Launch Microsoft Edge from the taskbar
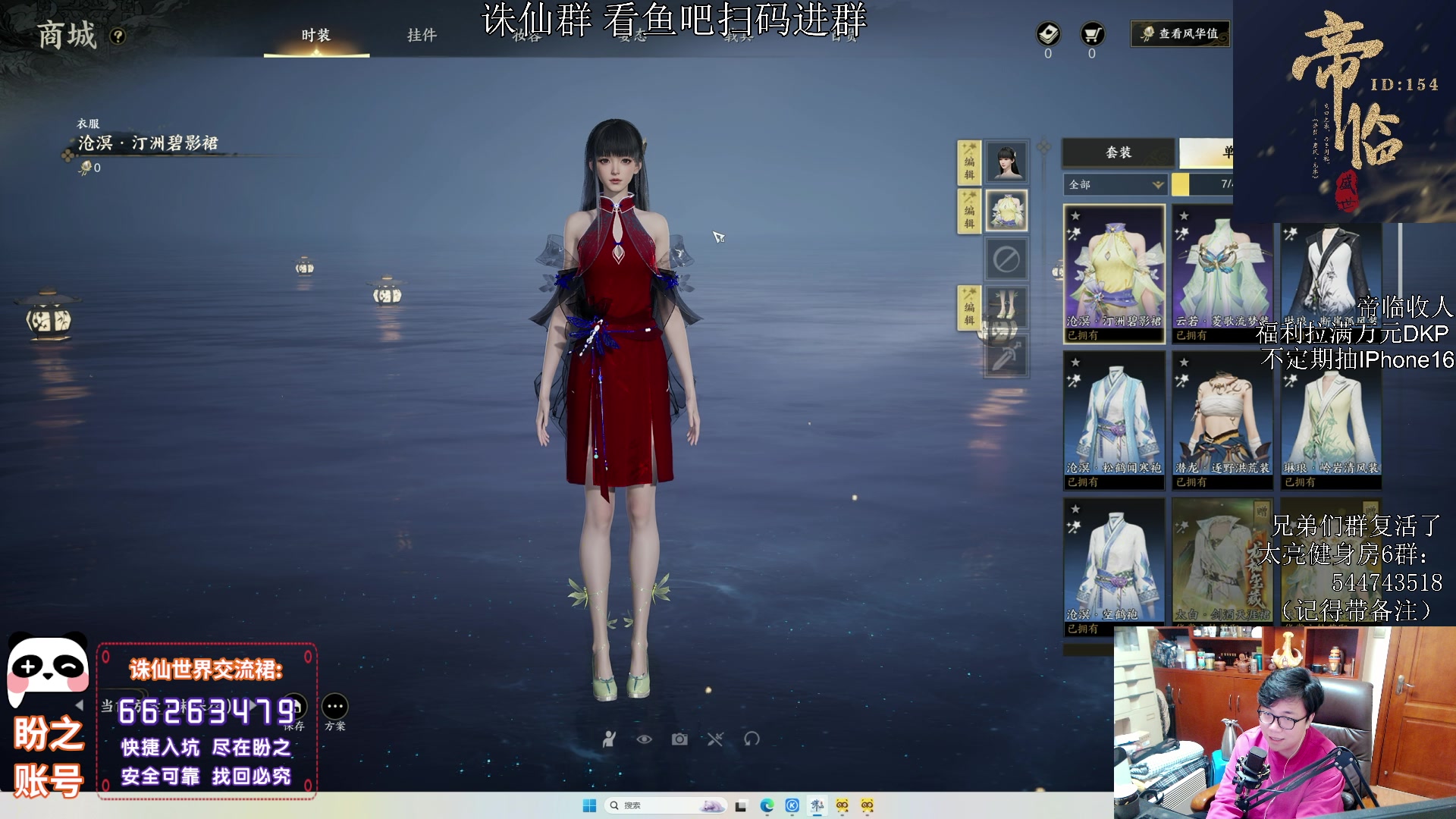The image size is (1456, 819). click(x=767, y=805)
